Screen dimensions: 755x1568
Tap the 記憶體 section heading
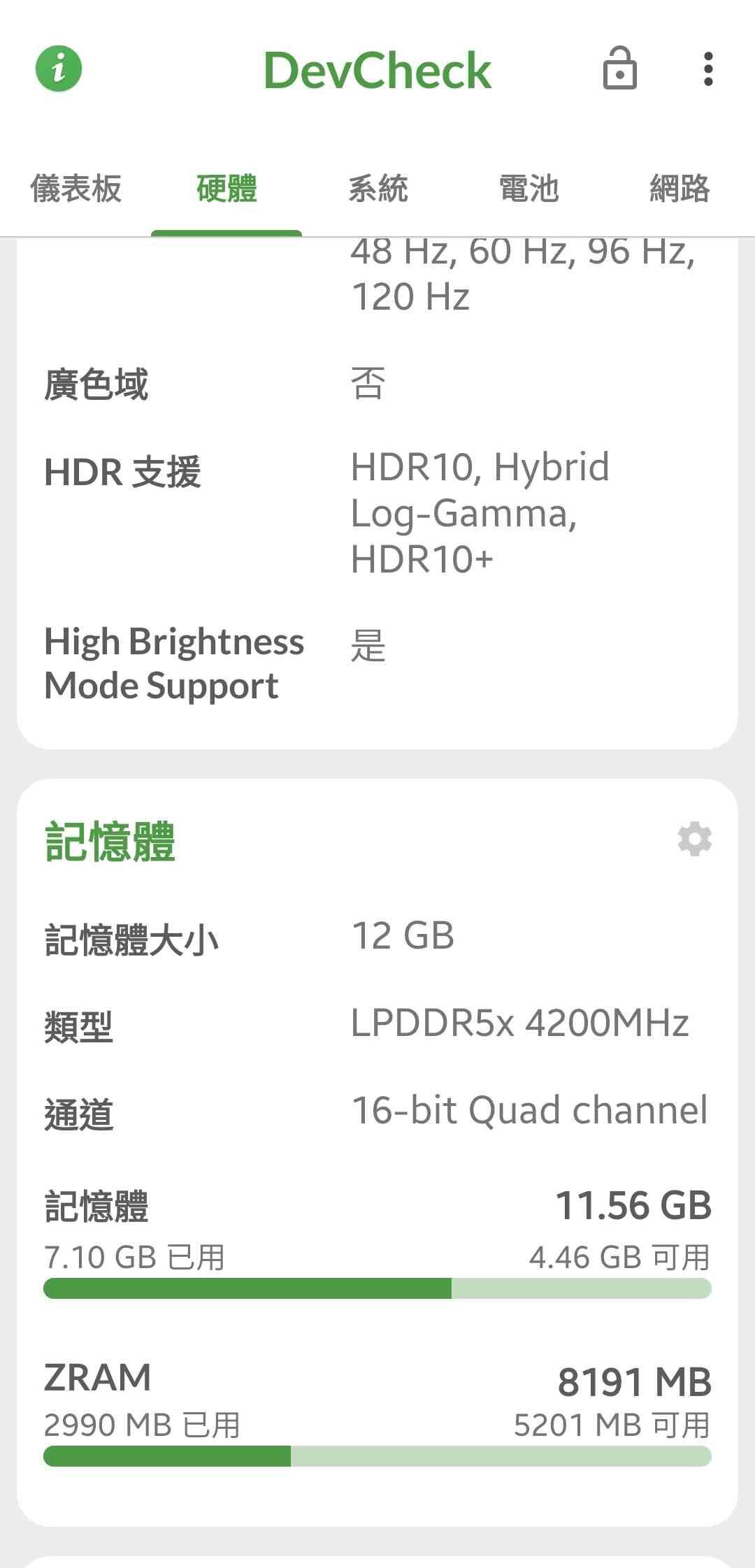110,842
